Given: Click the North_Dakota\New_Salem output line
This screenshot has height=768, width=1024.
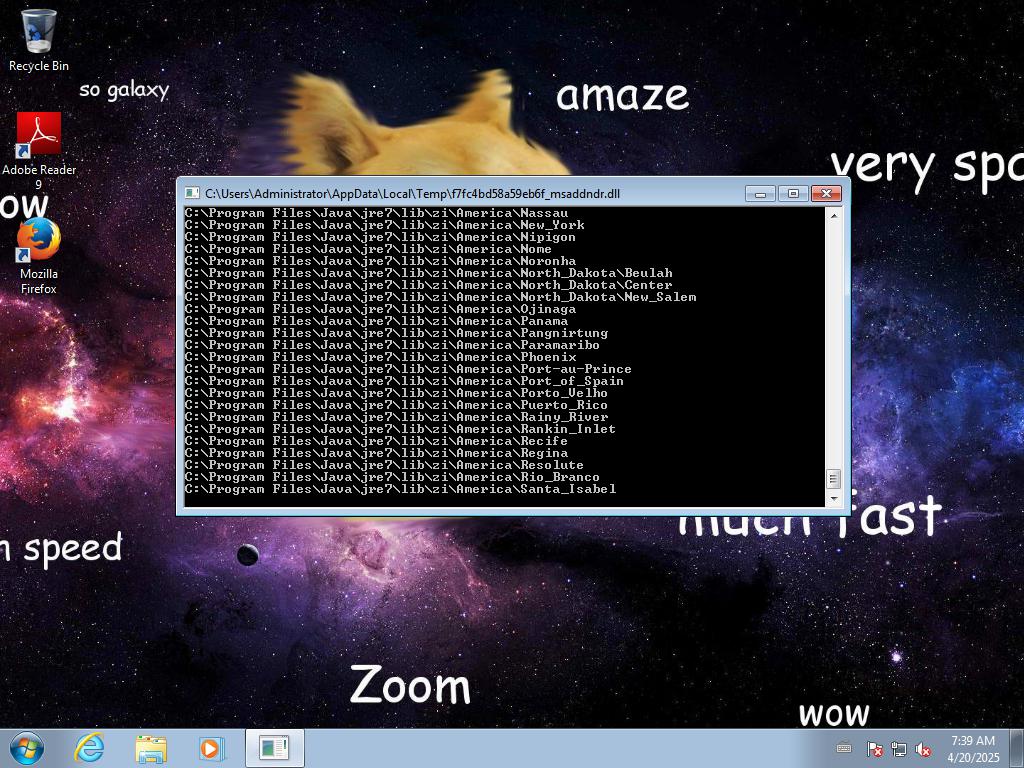Looking at the screenshot, I should 440,297.
